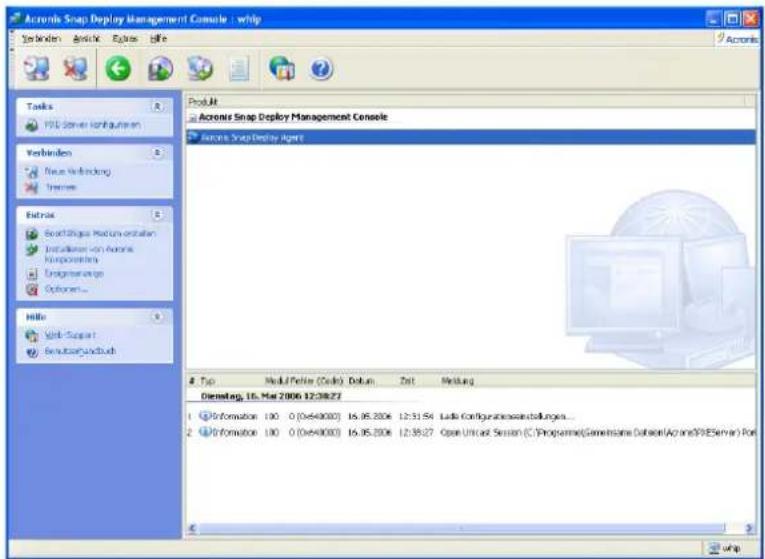Open the Verbinden menu
The width and height of the screenshot is (765, 559).
pos(41,39)
